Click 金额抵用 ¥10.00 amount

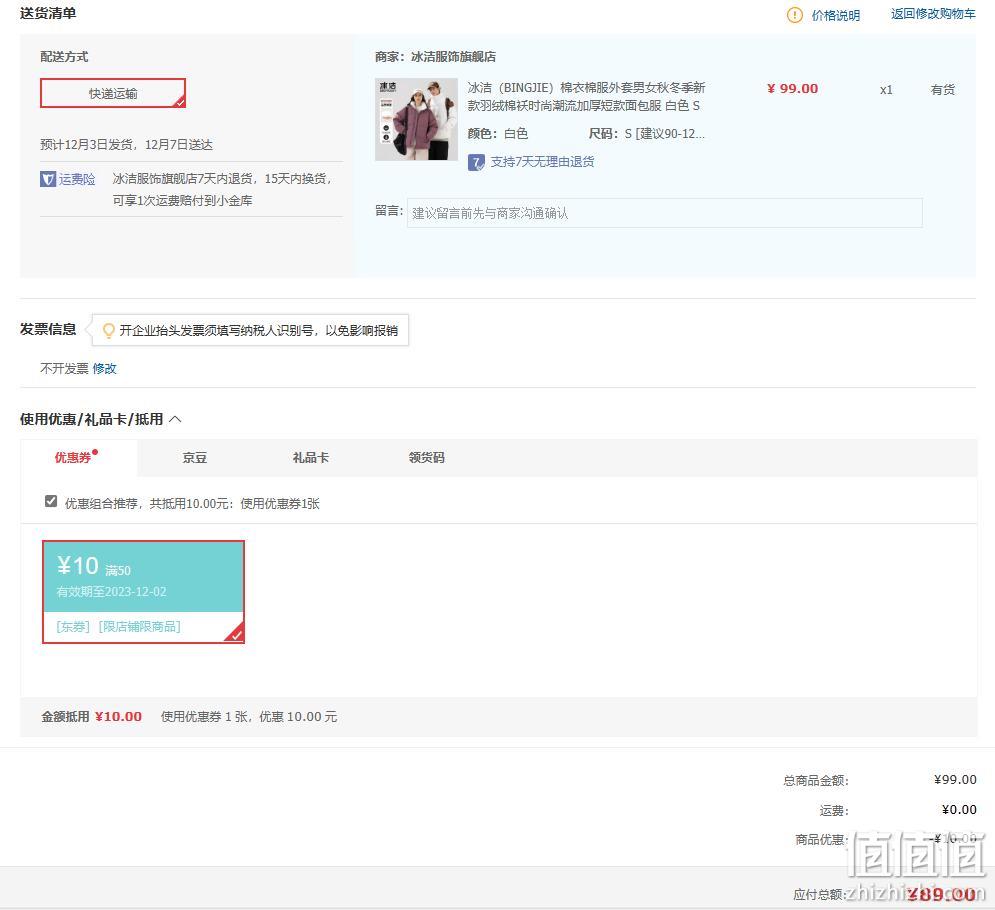(118, 716)
